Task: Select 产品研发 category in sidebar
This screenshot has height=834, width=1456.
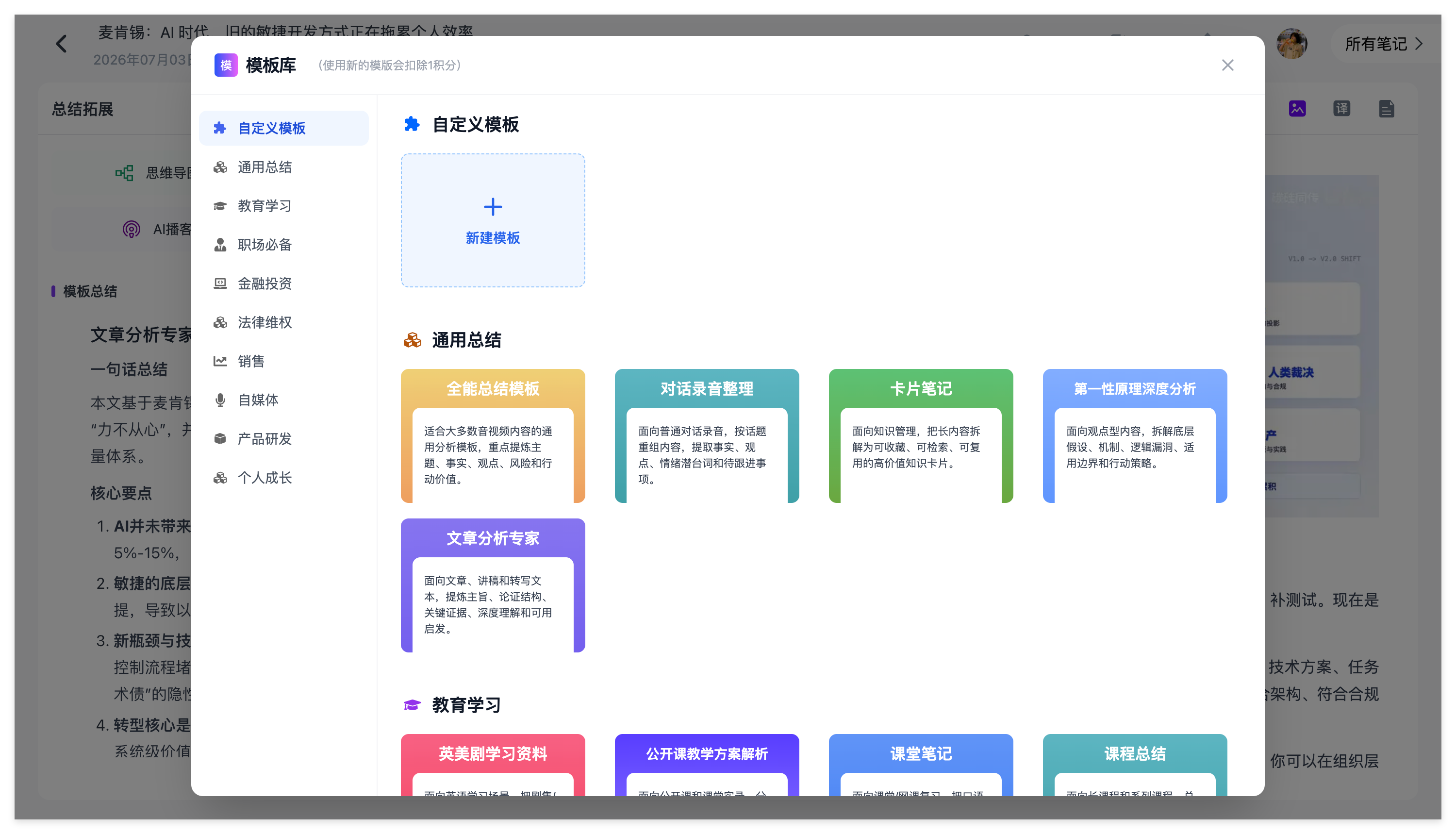Action: 283,439
